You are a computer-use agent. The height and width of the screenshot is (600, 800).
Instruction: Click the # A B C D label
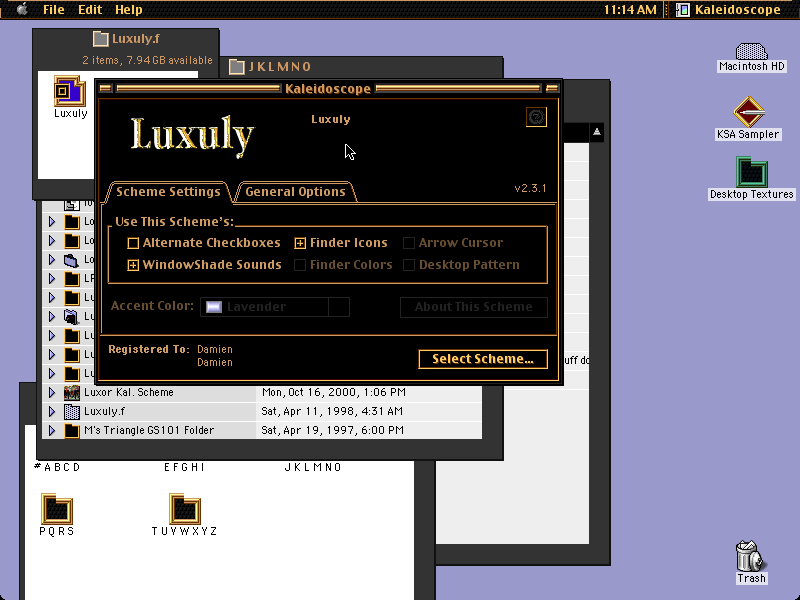[x=57, y=467]
